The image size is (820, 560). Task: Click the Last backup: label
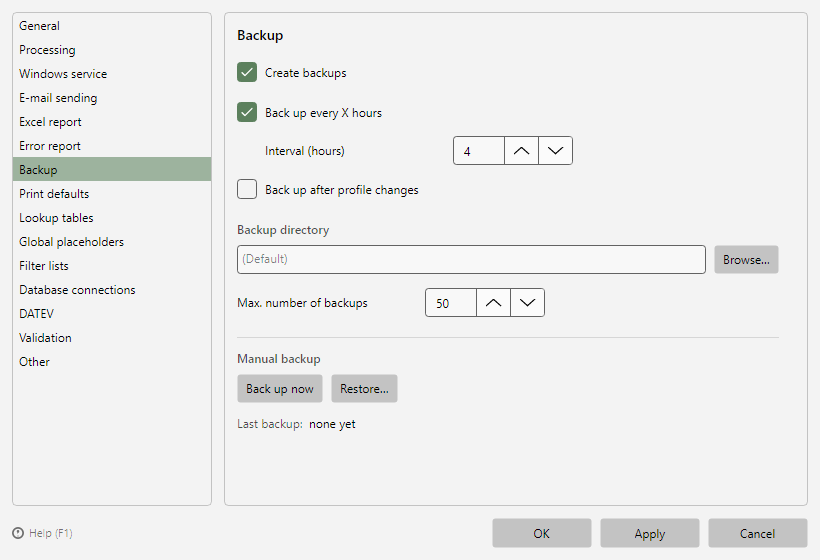pyautogui.click(x=270, y=424)
